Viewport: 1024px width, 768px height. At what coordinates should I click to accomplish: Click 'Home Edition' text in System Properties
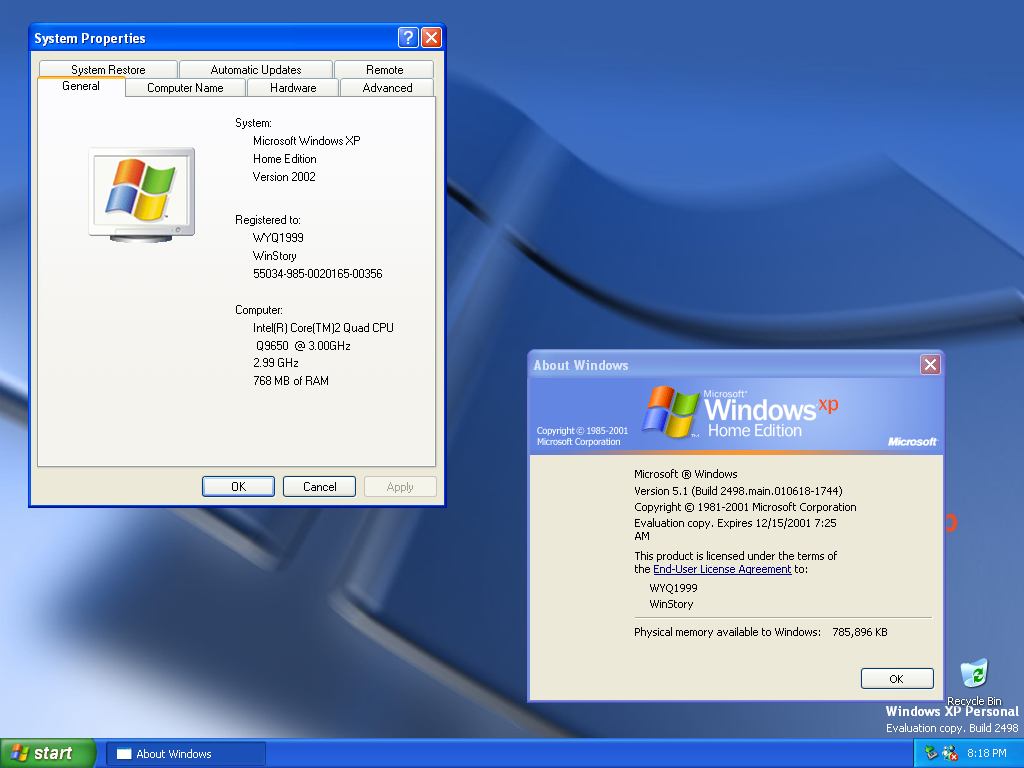pos(285,159)
